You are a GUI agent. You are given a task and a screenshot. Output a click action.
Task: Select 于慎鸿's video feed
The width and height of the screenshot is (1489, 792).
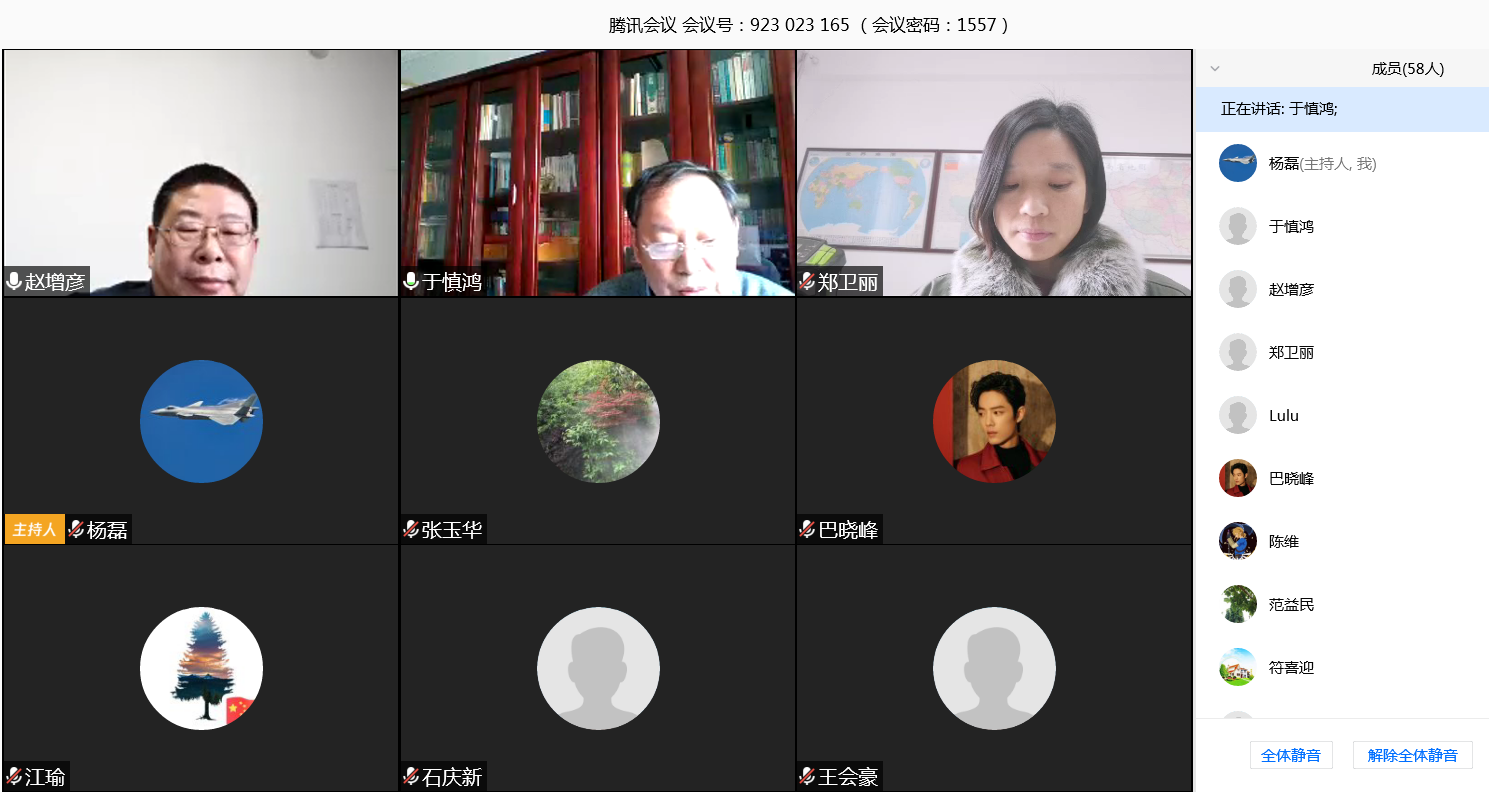click(x=598, y=173)
